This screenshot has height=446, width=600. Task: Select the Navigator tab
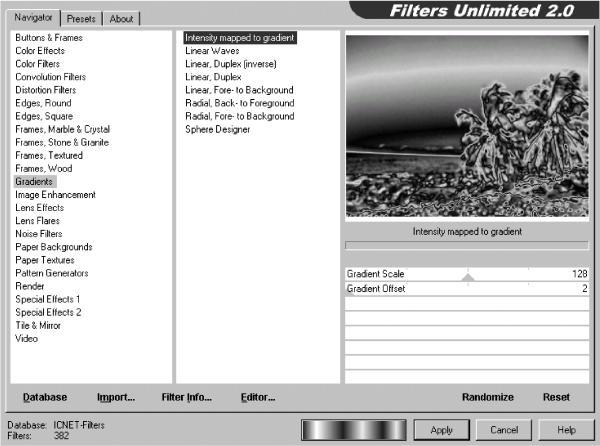33,18
